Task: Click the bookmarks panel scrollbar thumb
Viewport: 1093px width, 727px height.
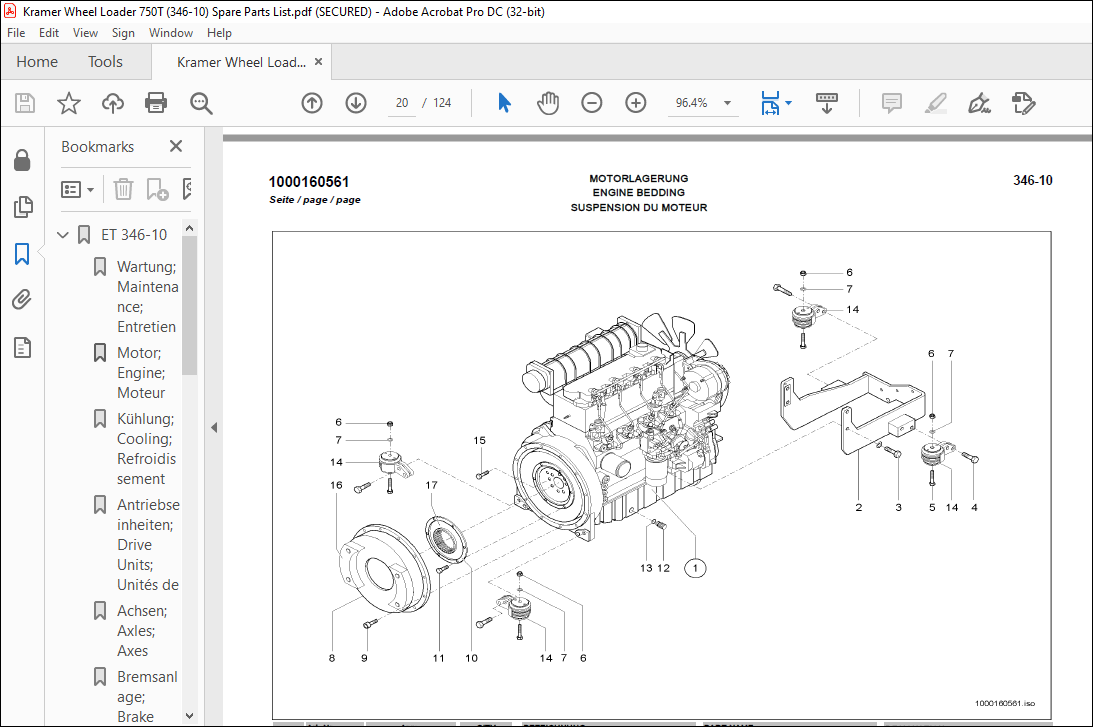Action: [x=189, y=305]
